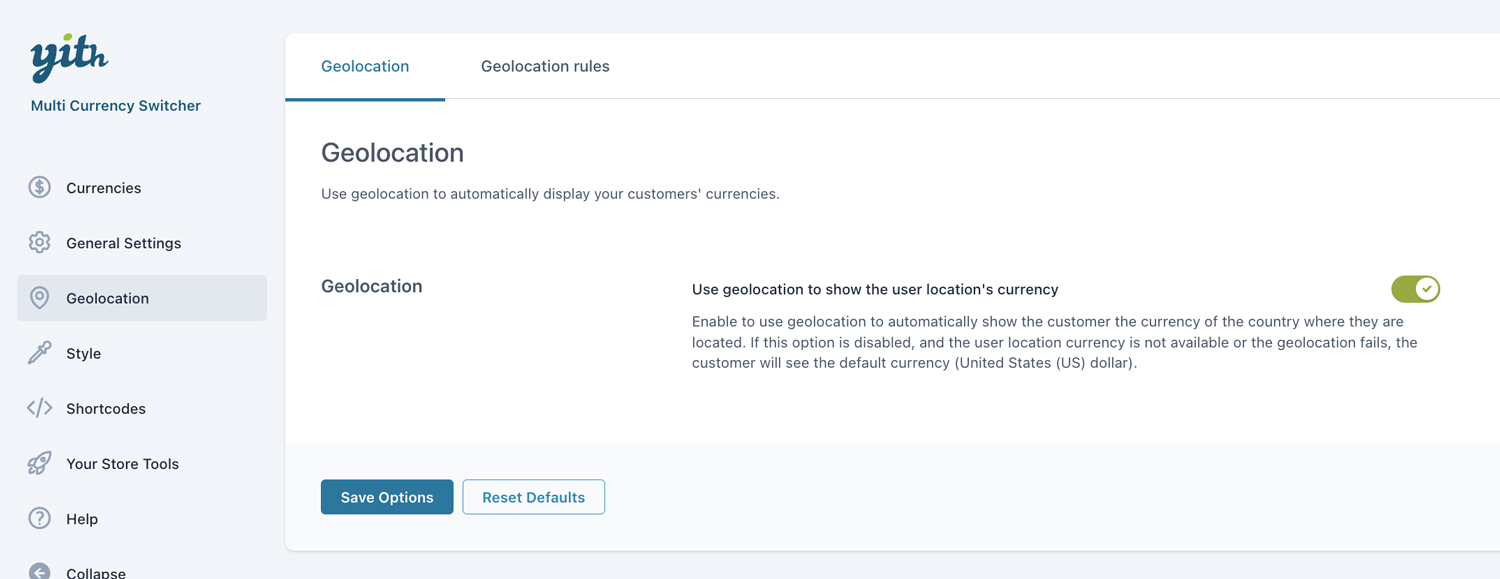The image size is (1500, 579).
Task: Go to Style using its text label
Action: 83,353
